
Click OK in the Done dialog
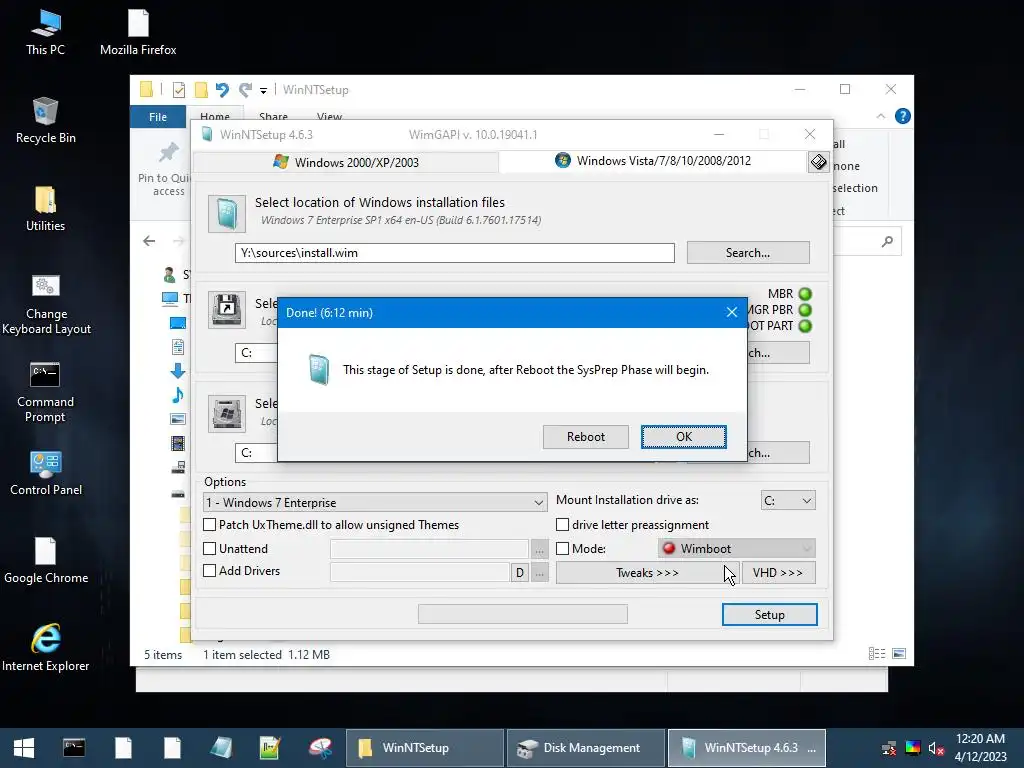tap(684, 437)
